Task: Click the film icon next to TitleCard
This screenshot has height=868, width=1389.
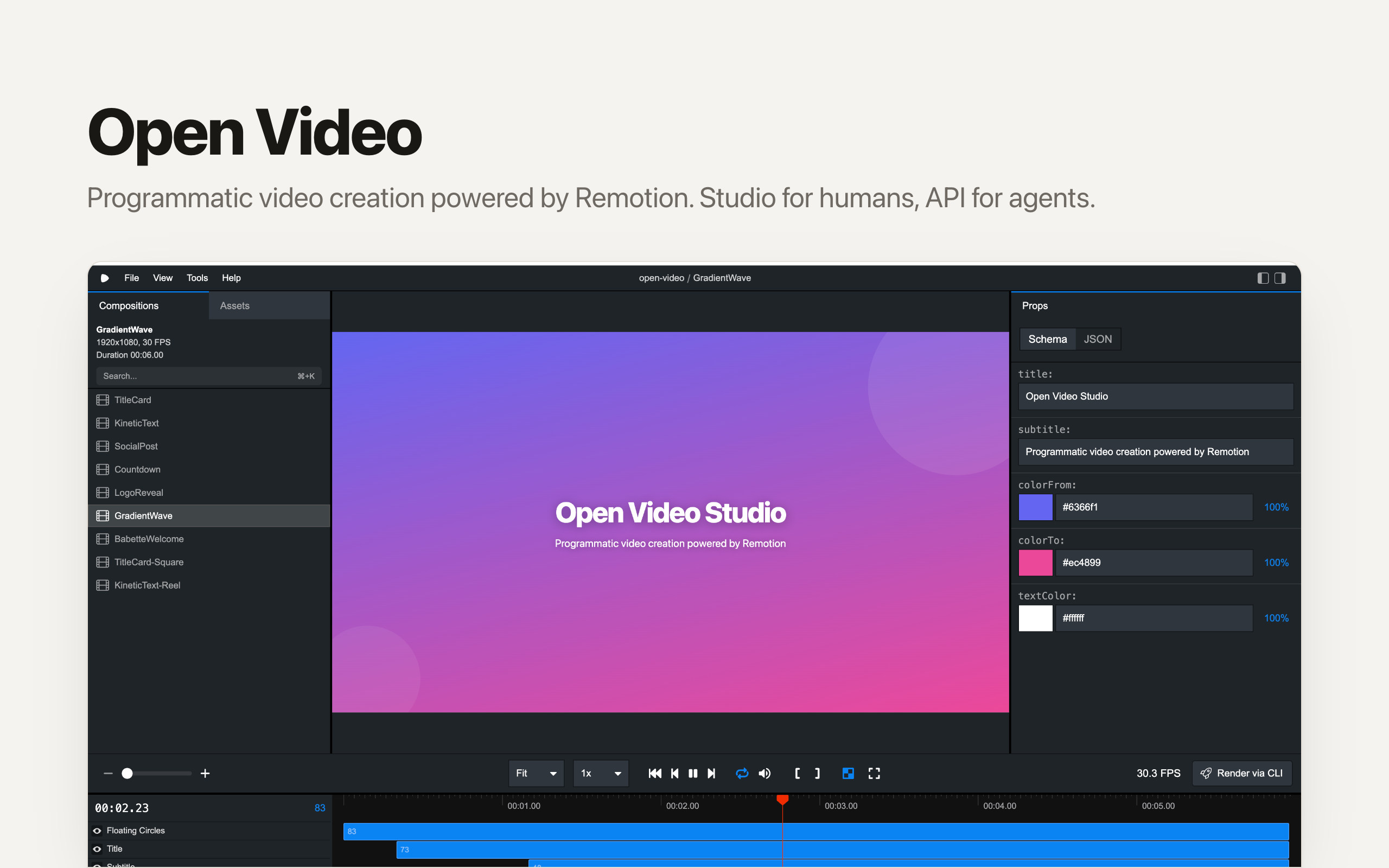Action: point(103,400)
